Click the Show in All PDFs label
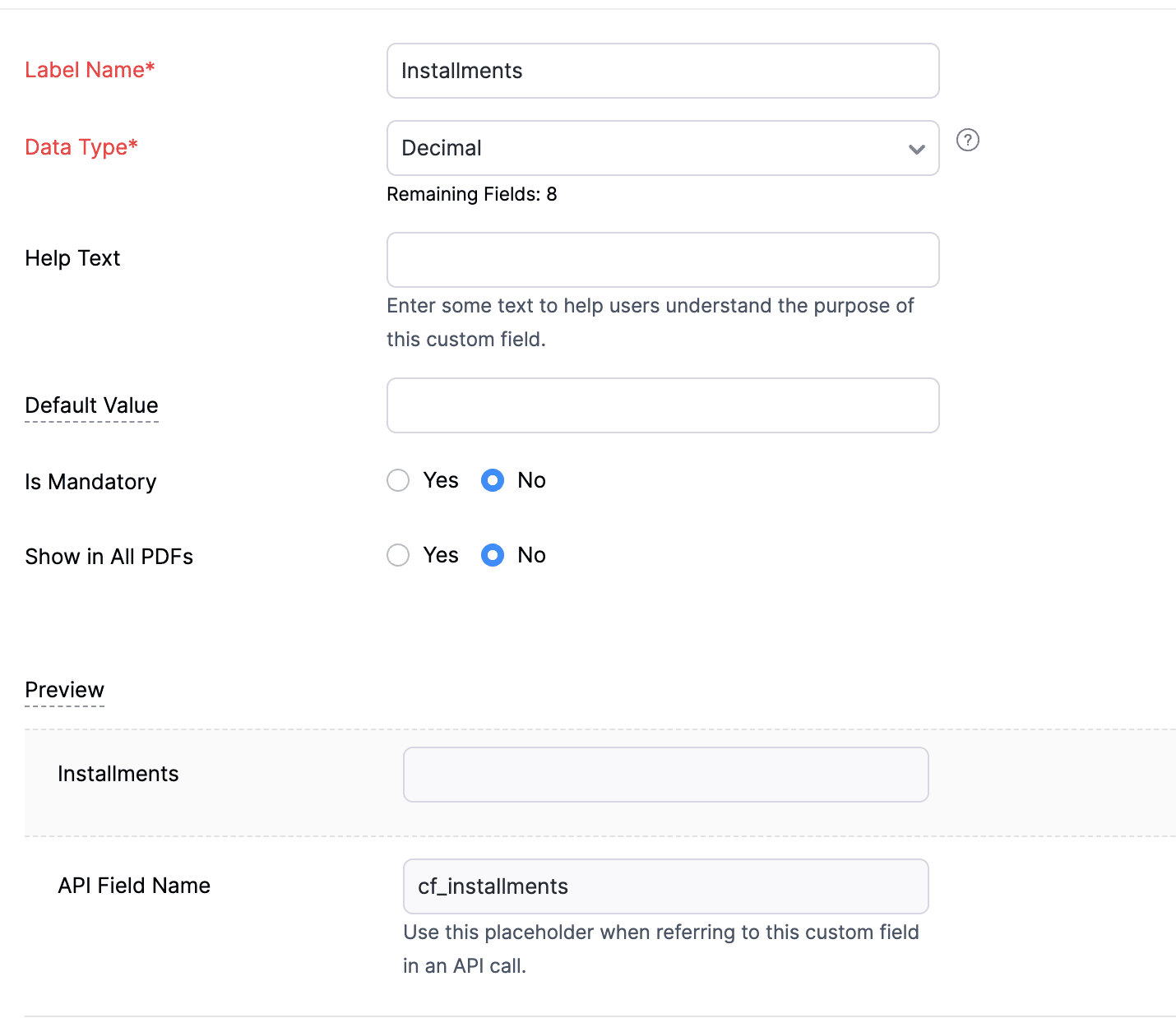Viewport: 1176px width, 1018px height. tap(109, 557)
